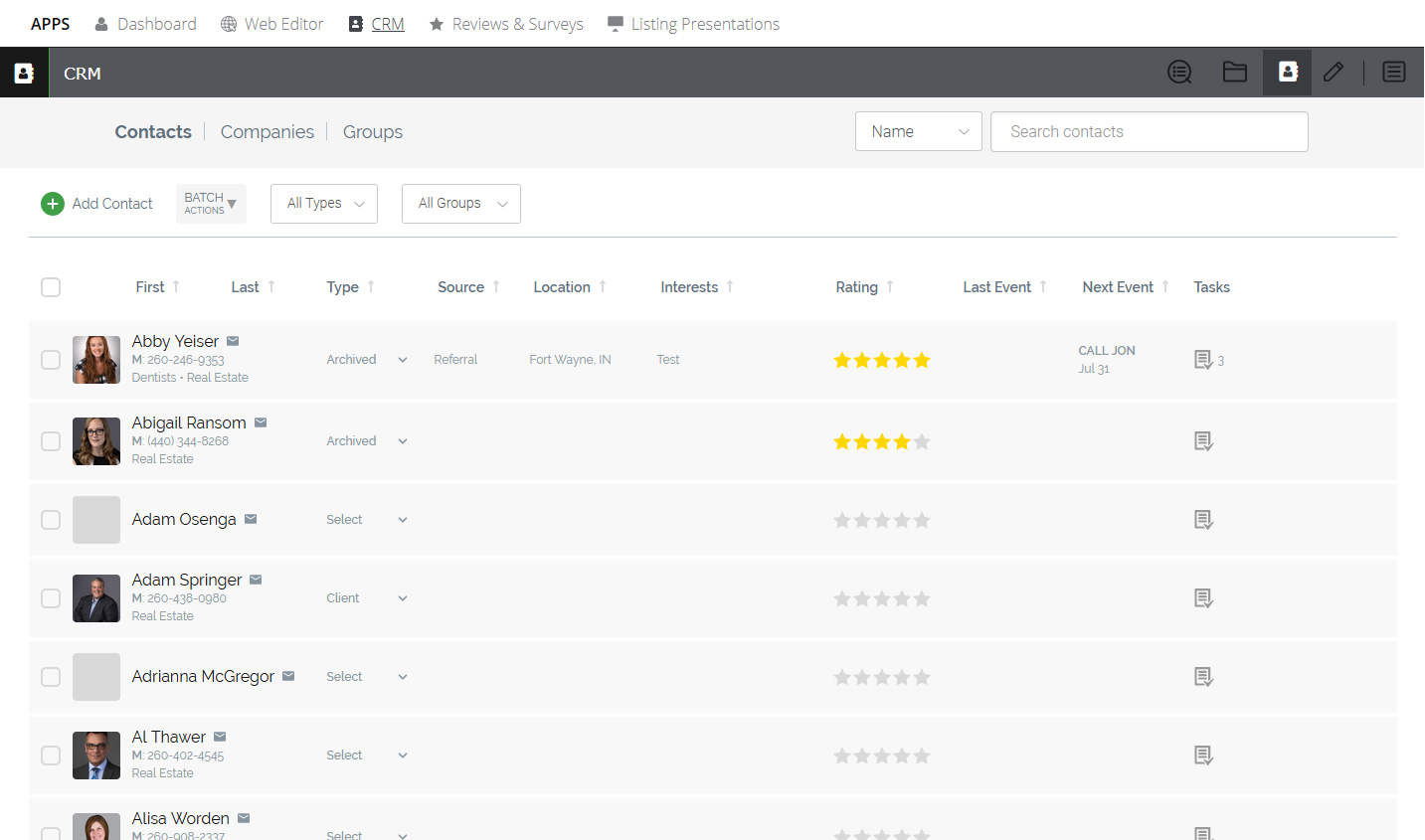Open tasks icon for Adam Osenga
This screenshot has width=1425, height=840.
(x=1203, y=520)
